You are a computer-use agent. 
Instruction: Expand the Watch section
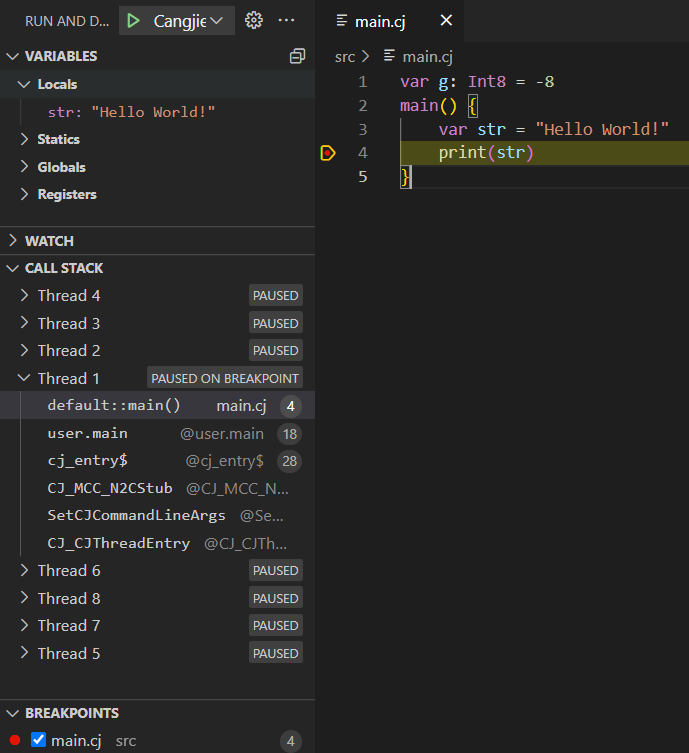pos(49,241)
